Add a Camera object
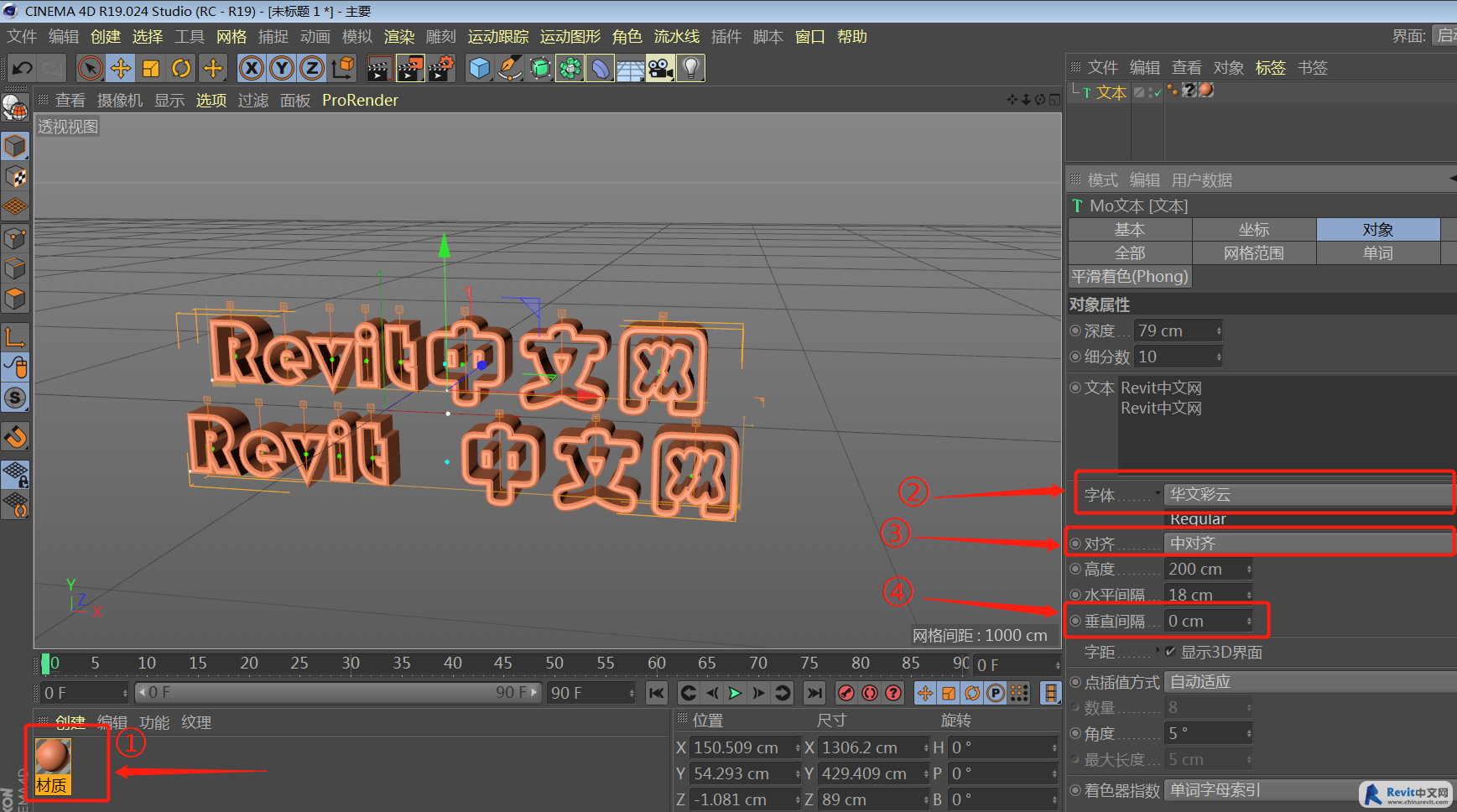This screenshot has height=812, width=1457. coord(661,68)
